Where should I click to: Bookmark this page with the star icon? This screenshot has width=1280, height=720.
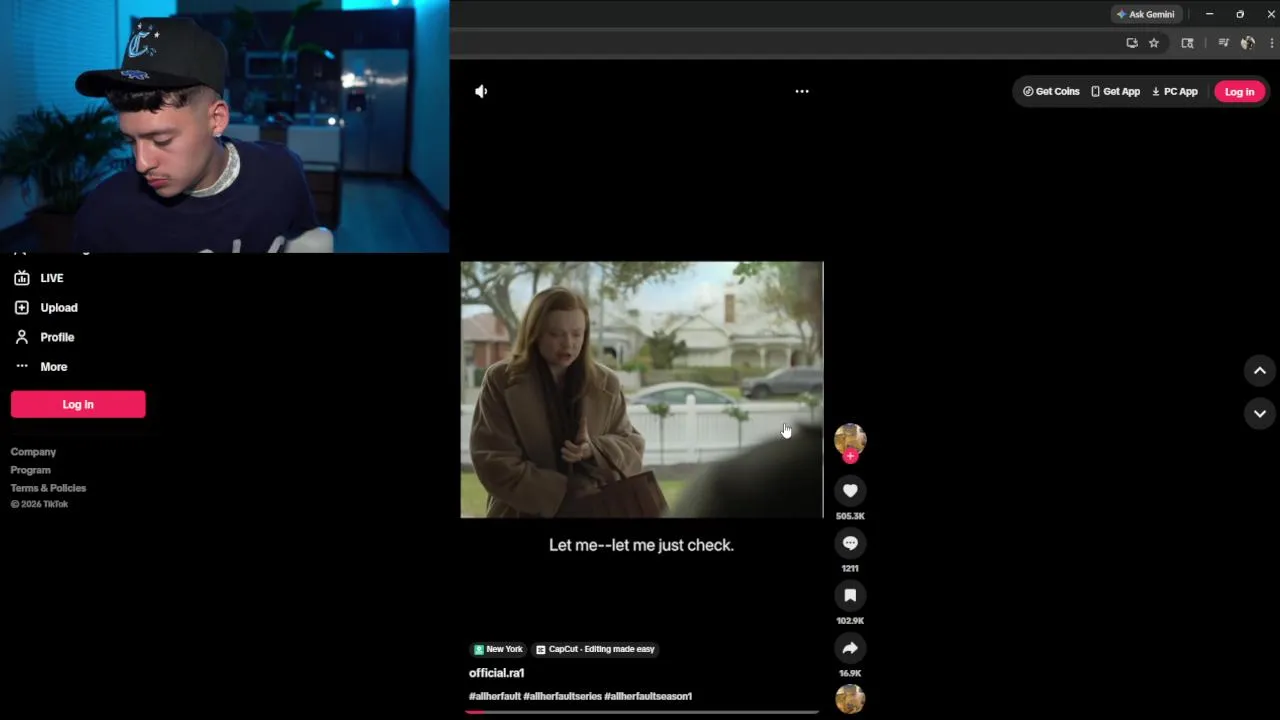click(1154, 43)
